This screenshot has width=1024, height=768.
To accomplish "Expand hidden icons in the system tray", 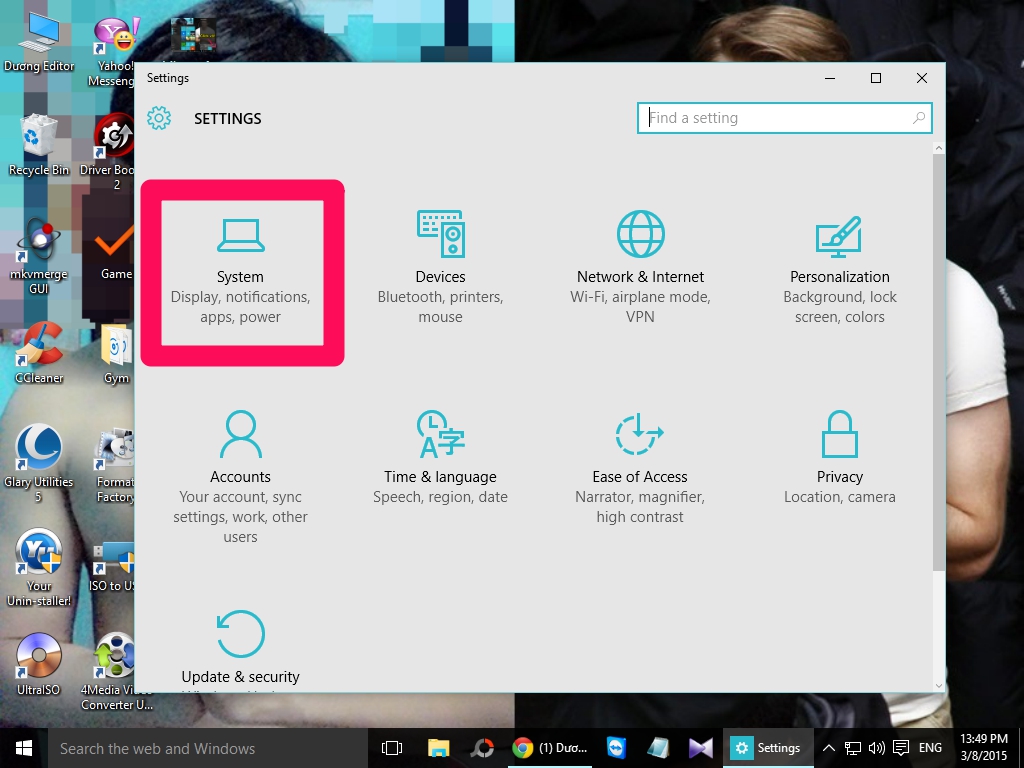I will [x=828, y=747].
